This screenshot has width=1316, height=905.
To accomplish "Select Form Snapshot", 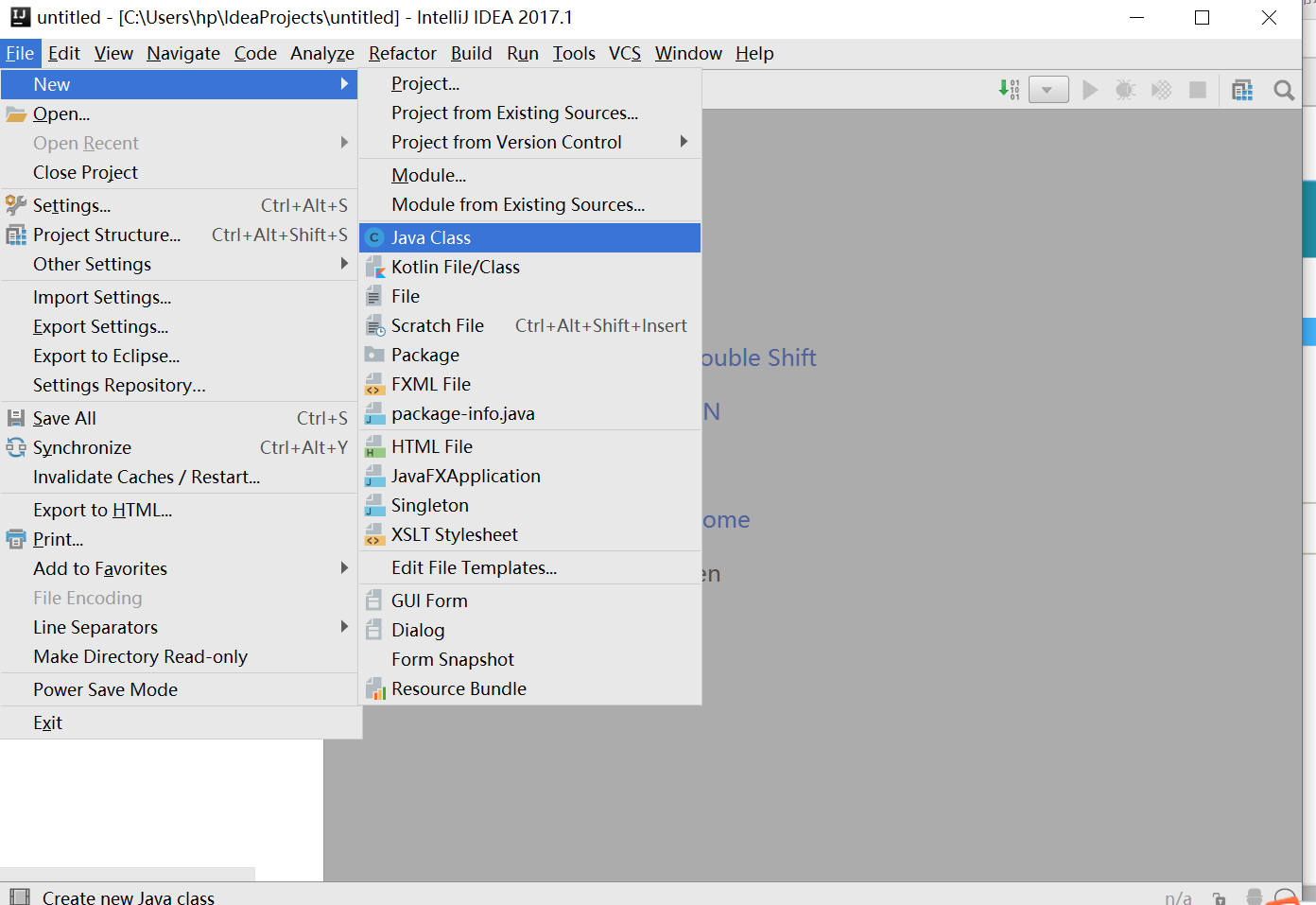I will [x=529, y=659].
